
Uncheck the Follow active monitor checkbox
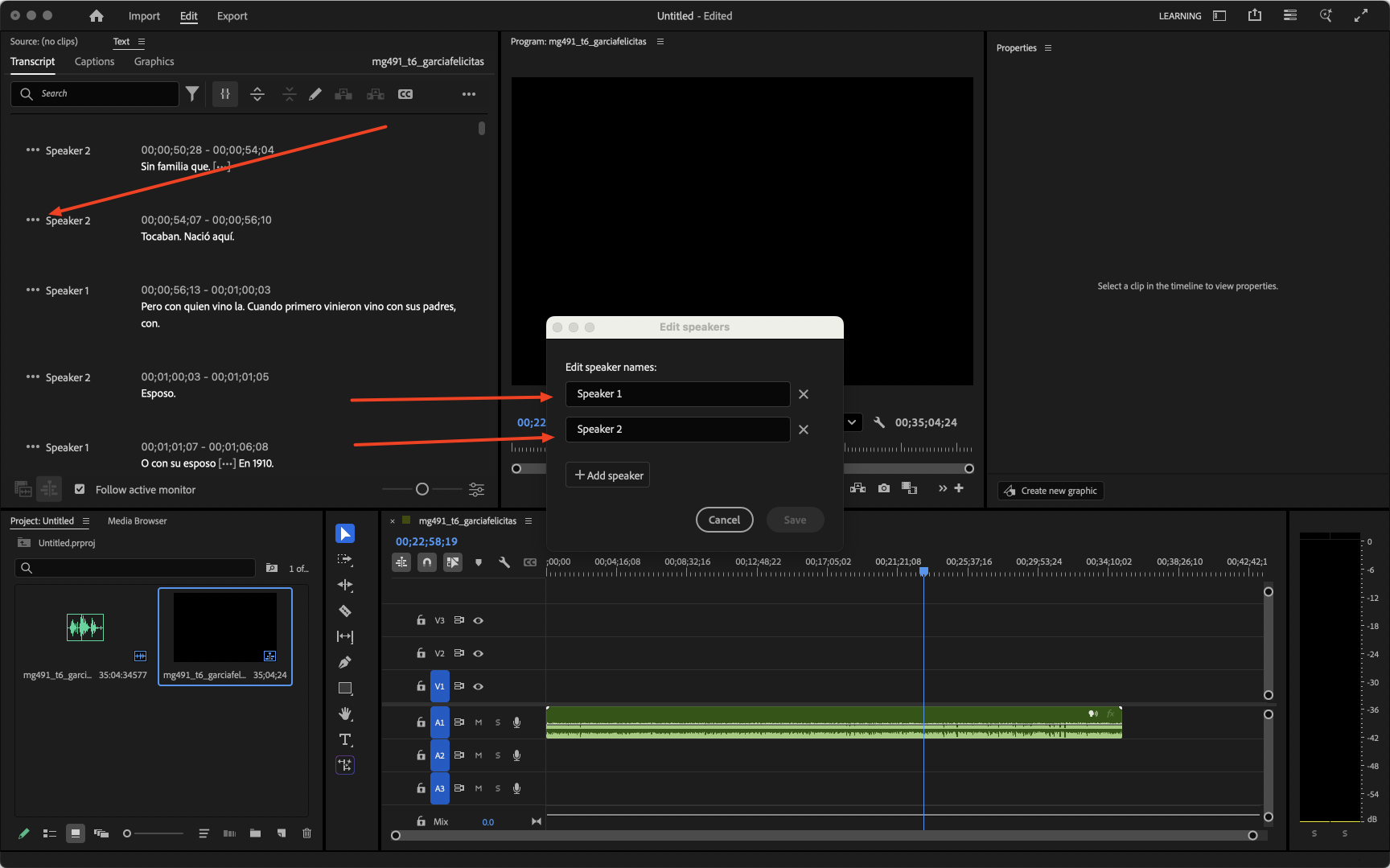pos(80,489)
